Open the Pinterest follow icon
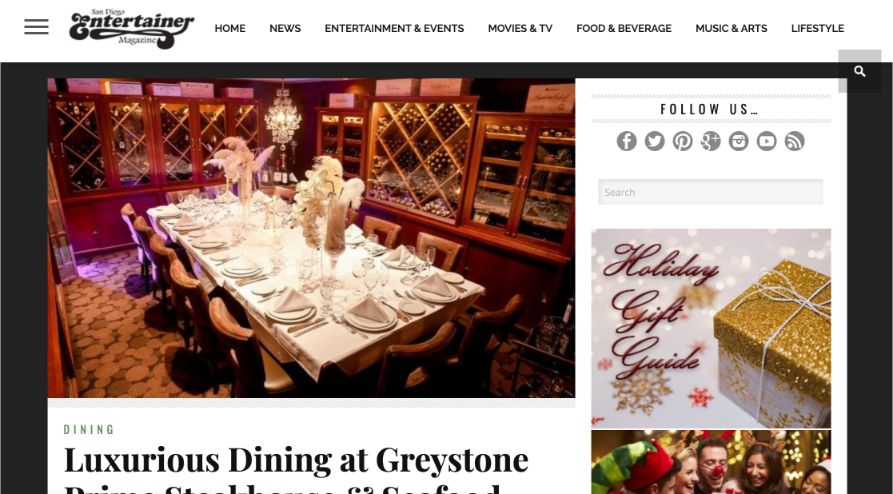 [x=682, y=141]
